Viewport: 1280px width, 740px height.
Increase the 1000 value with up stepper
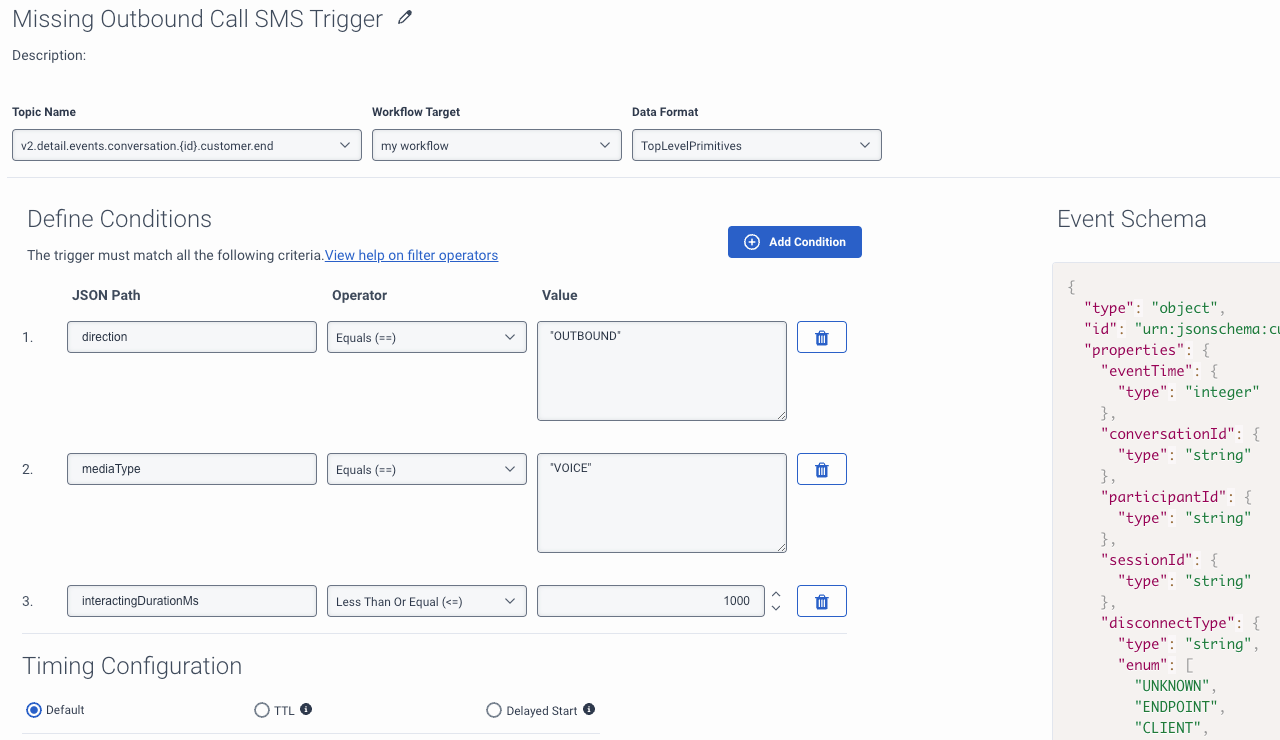coord(776,594)
